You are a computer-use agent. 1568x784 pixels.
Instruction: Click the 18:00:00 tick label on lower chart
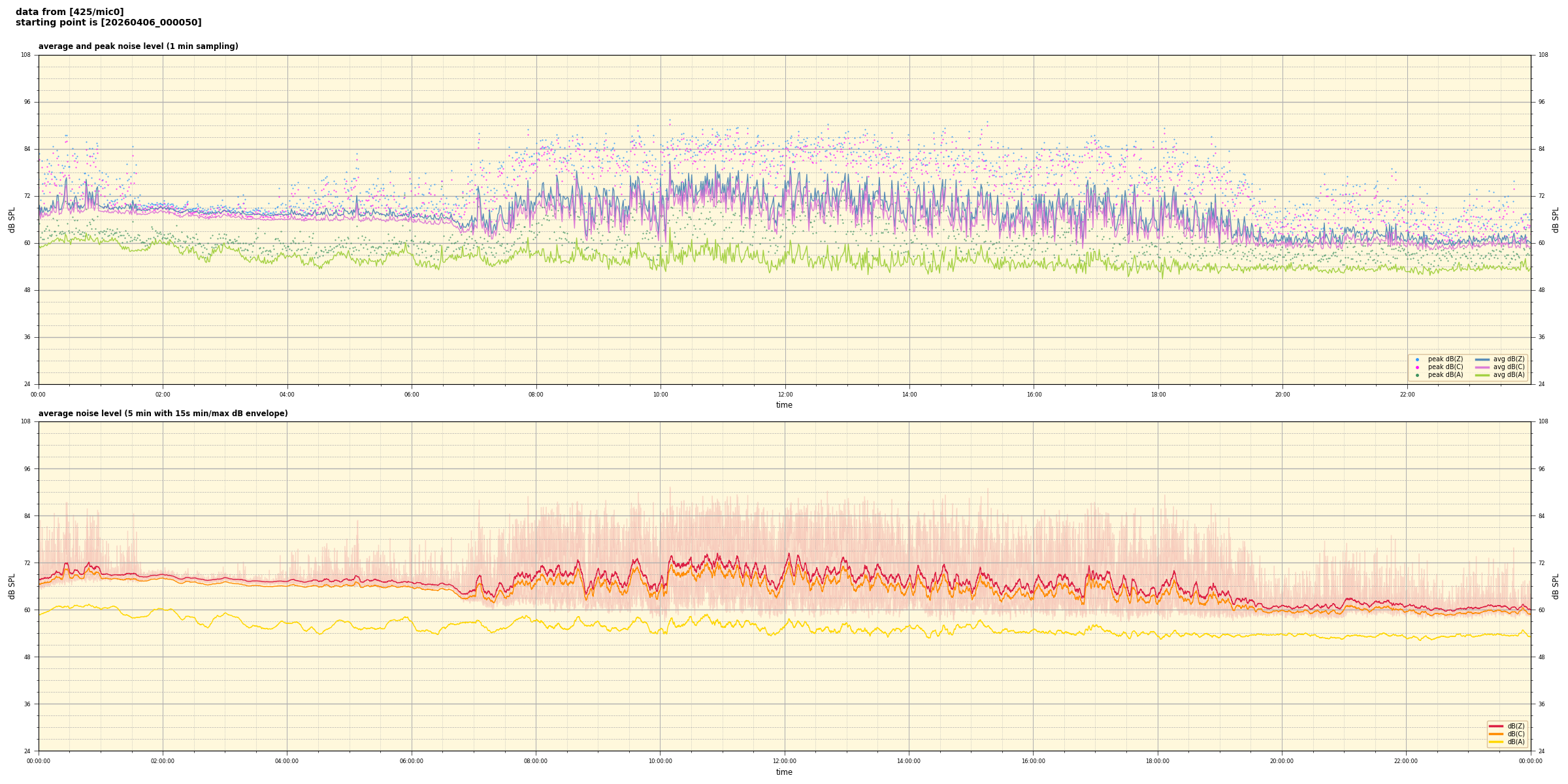point(1158,761)
